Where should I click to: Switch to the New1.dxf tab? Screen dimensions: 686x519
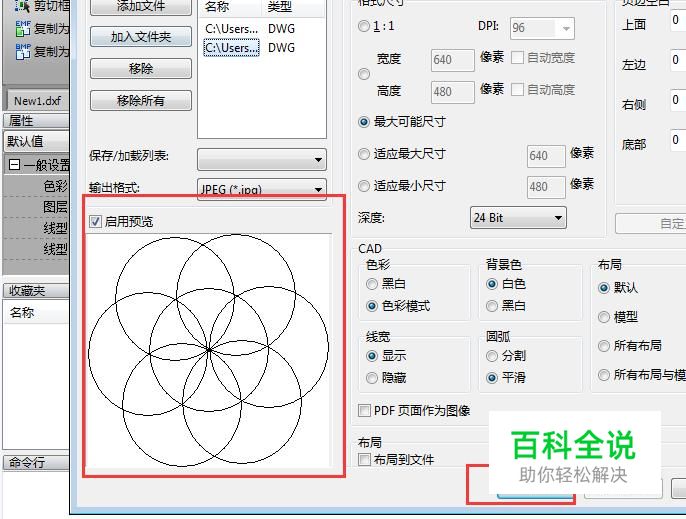pyautogui.click(x=38, y=101)
